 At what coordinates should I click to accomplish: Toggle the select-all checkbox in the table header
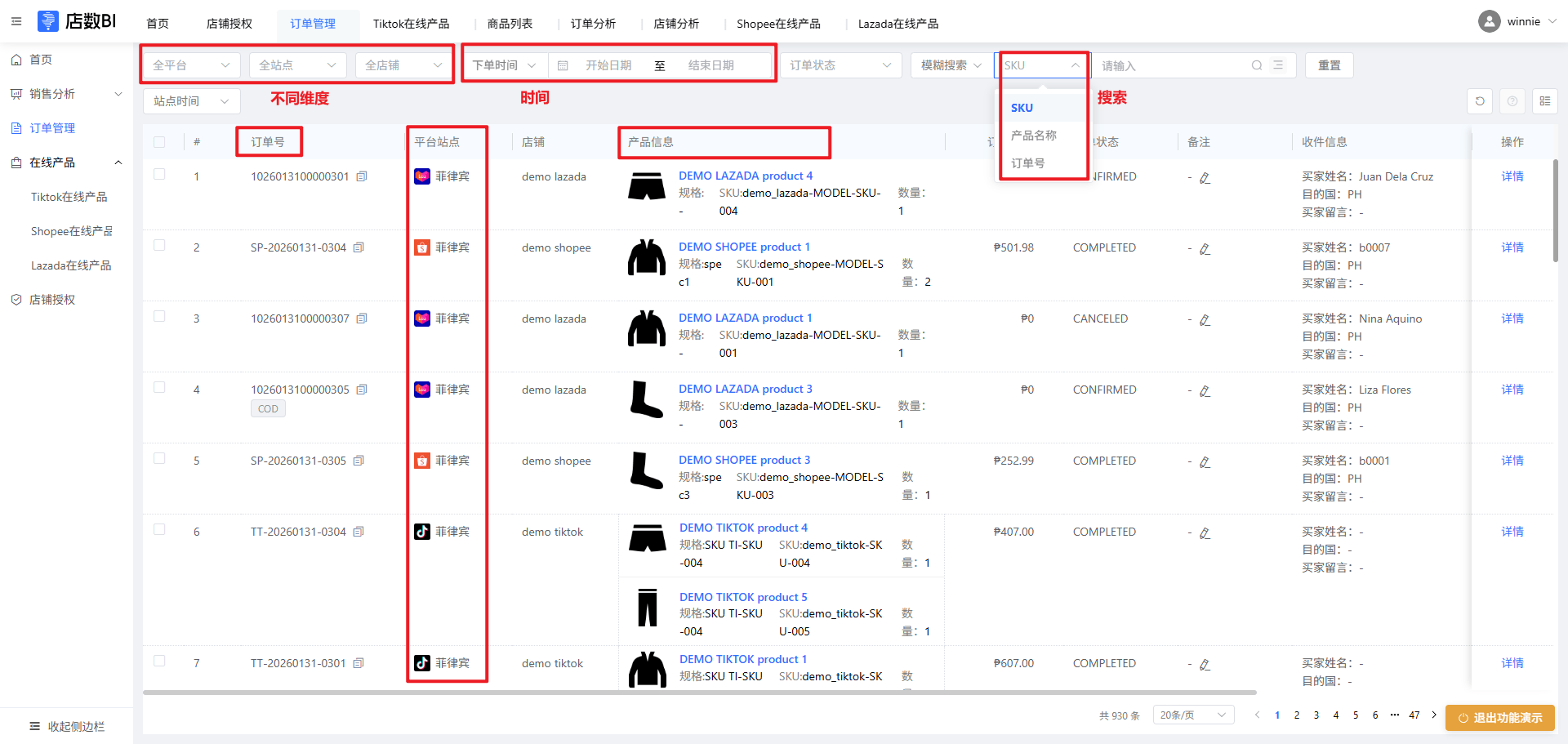[159, 142]
